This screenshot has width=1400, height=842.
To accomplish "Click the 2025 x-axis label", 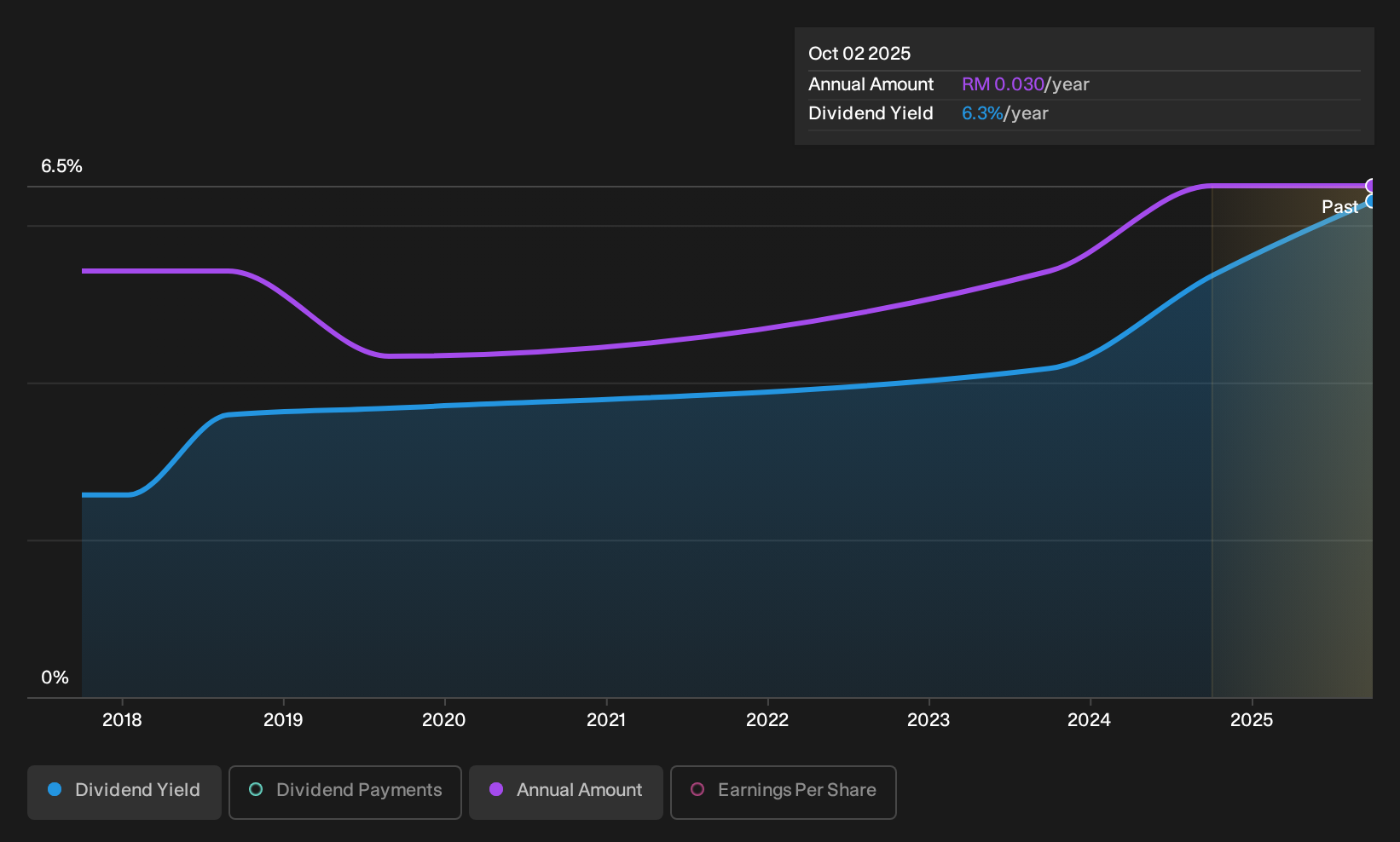I will tap(1252, 720).
